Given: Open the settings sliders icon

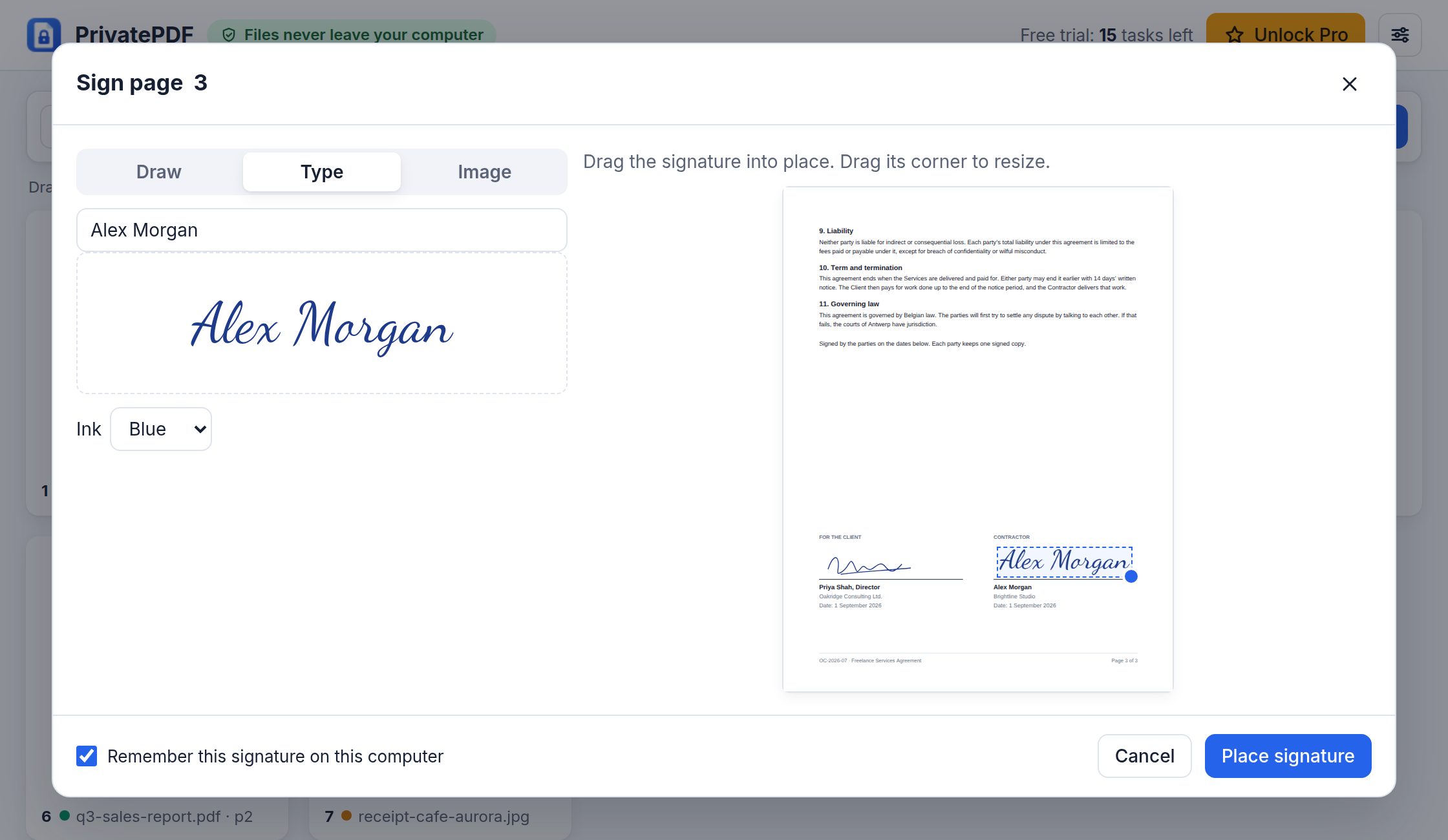Looking at the screenshot, I should click(x=1400, y=35).
